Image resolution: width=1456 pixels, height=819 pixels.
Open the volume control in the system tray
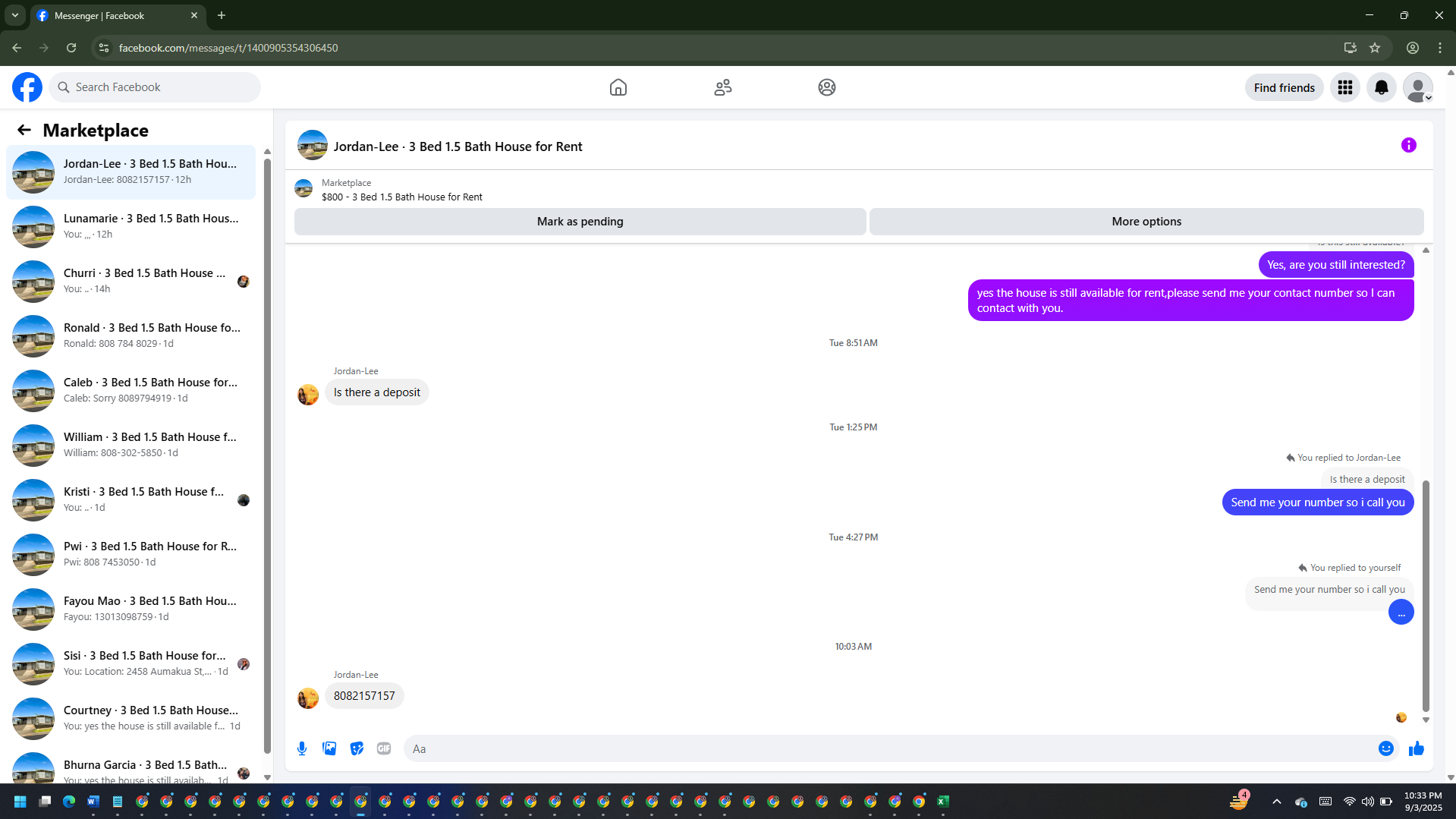[x=1367, y=802]
